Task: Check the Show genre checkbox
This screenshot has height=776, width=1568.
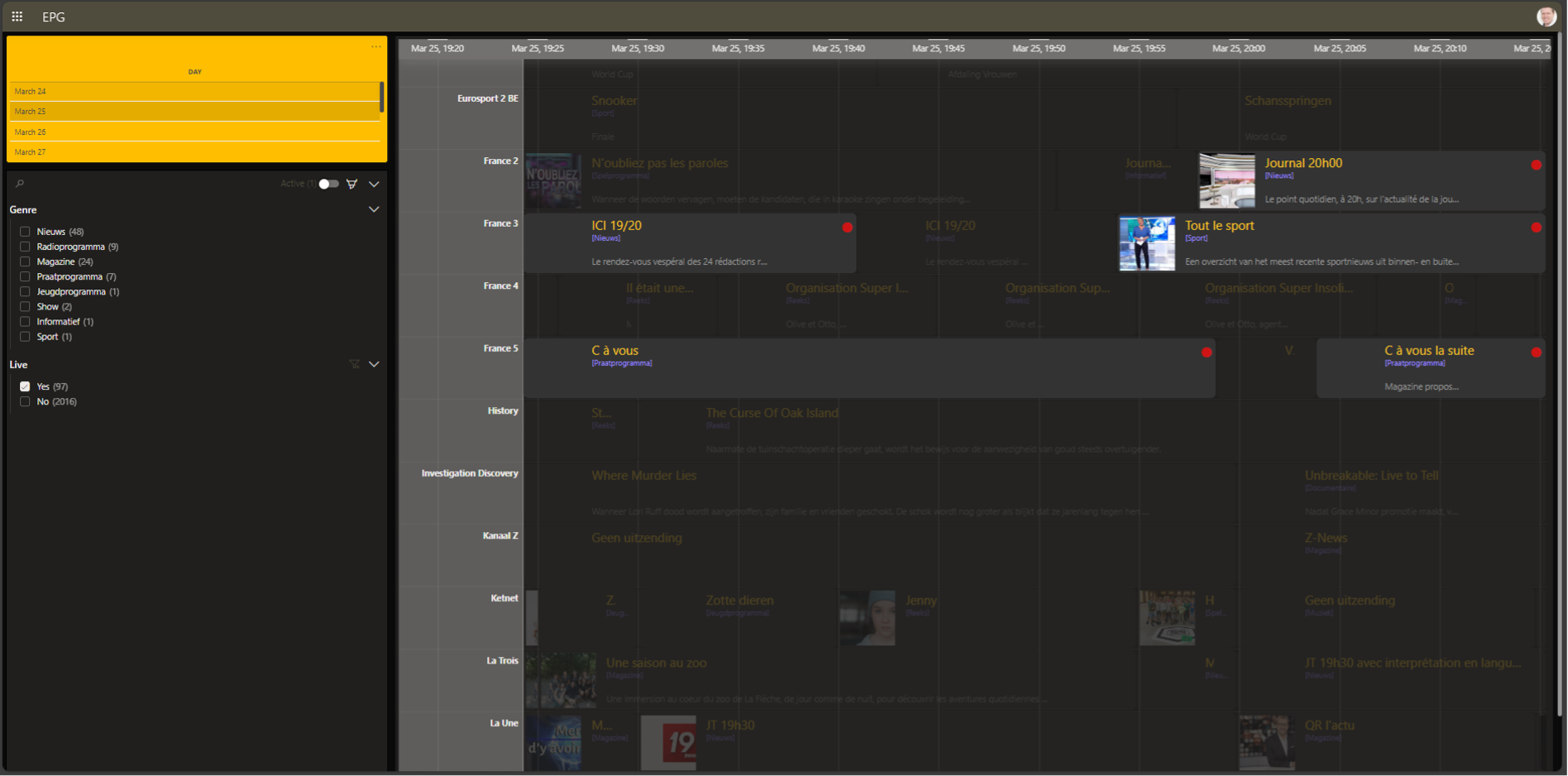Action: pos(25,306)
